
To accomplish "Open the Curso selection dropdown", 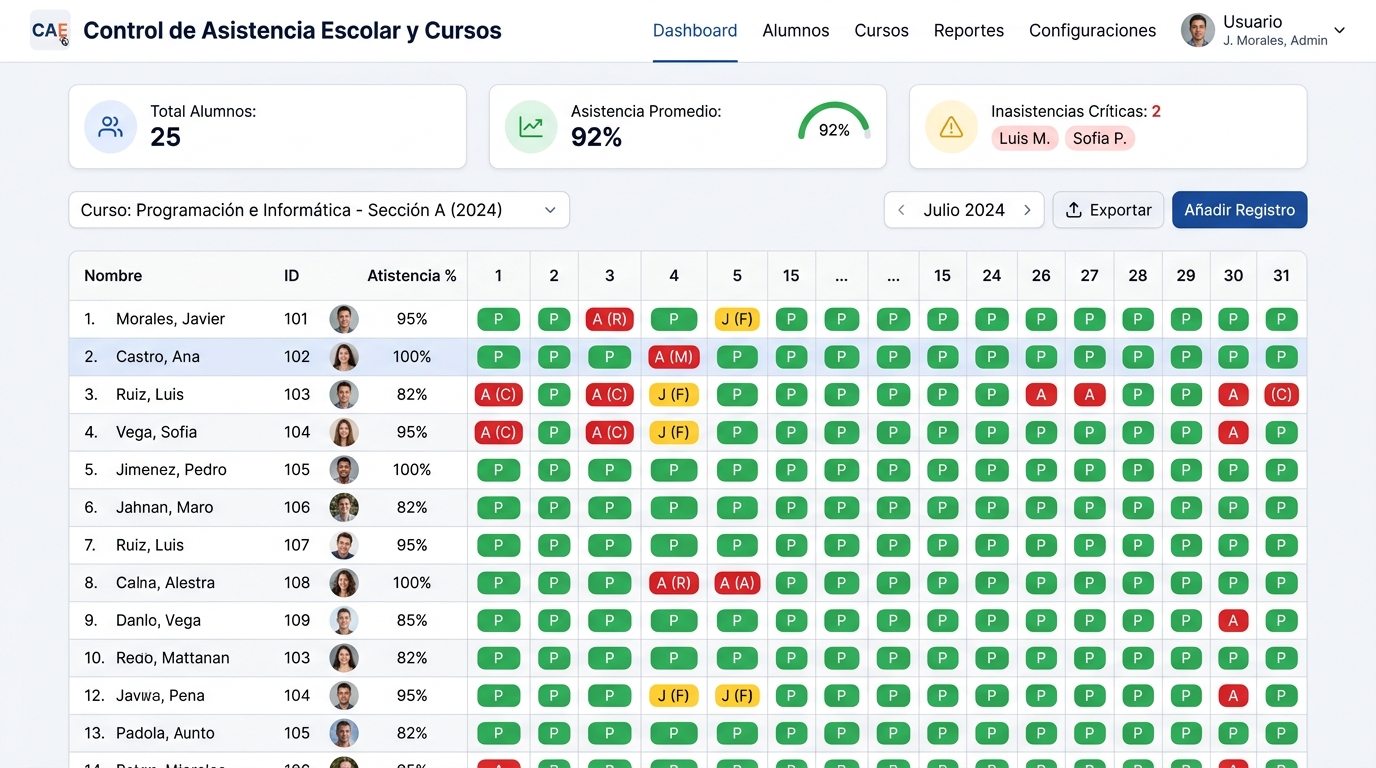I will (x=319, y=210).
